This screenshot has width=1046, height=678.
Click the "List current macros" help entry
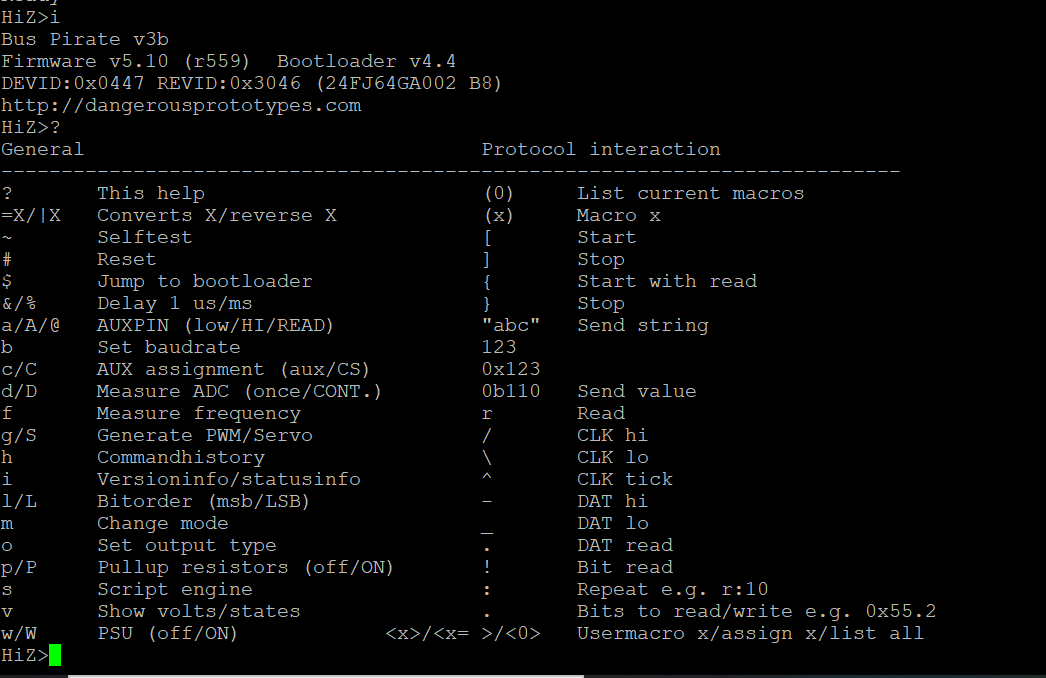pos(690,193)
